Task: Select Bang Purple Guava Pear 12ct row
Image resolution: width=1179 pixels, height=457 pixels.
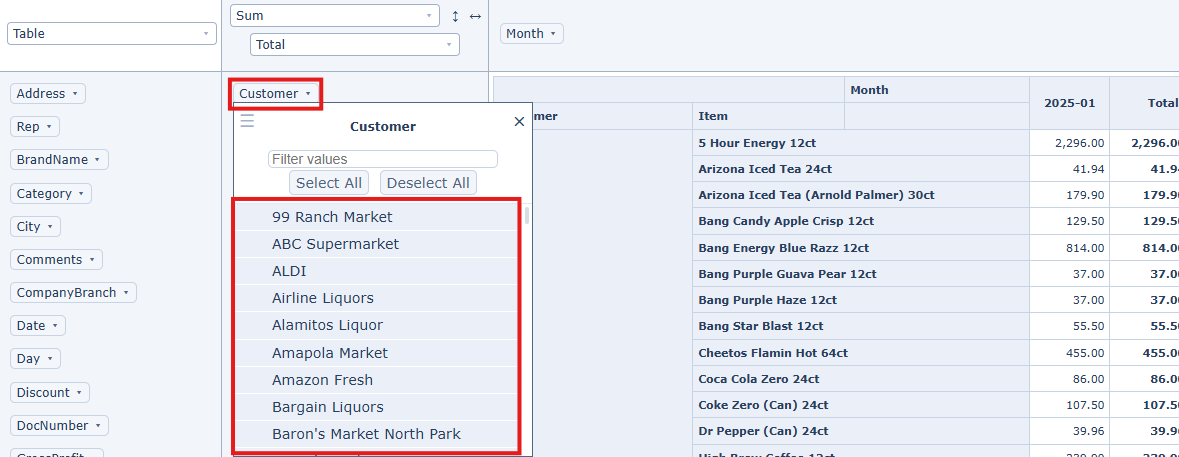Action: click(x=860, y=274)
